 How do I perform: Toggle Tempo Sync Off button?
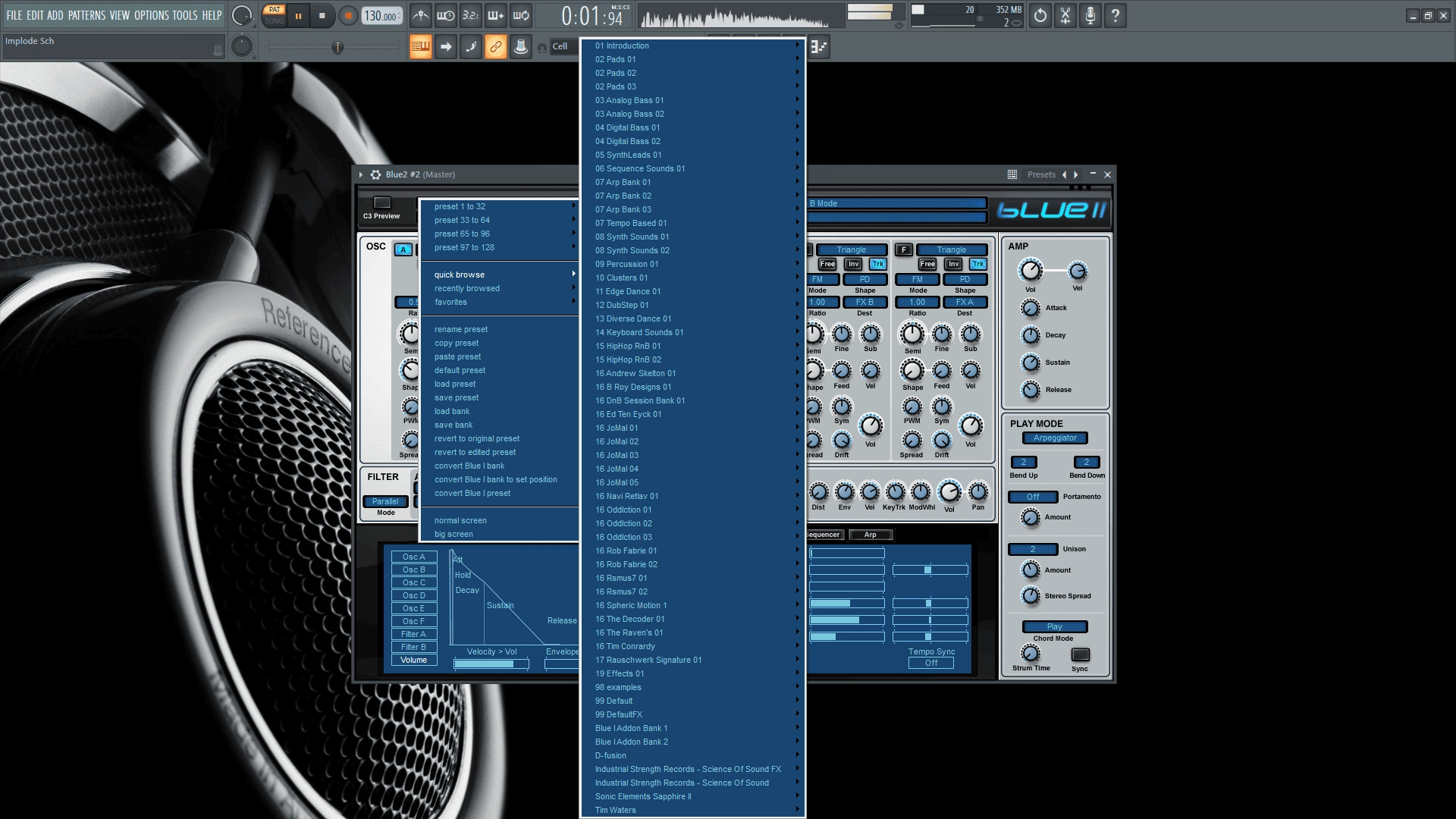(930, 663)
